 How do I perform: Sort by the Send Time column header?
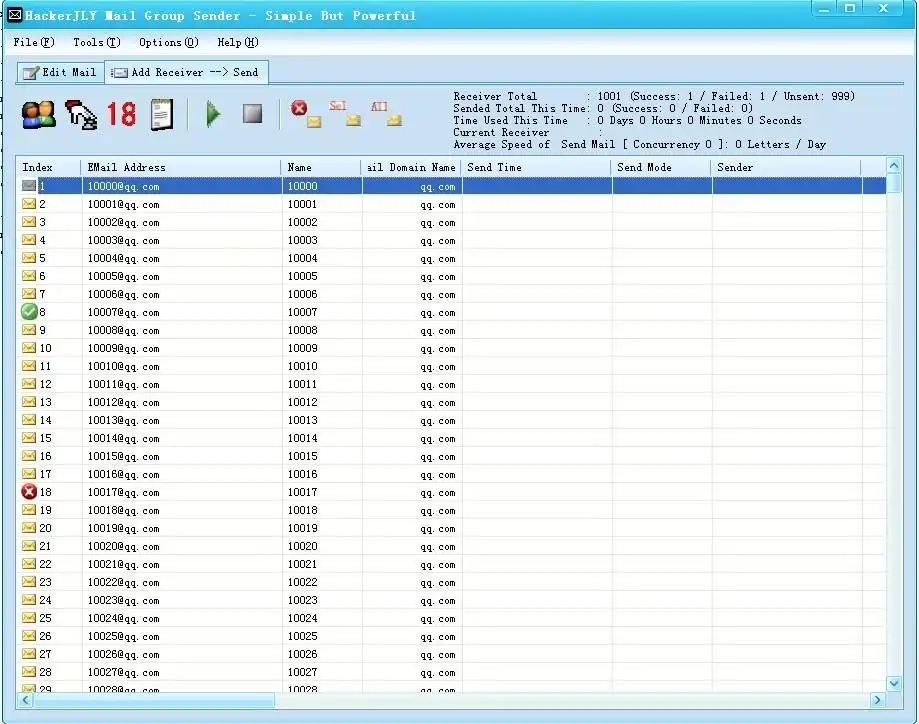[536, 167]
